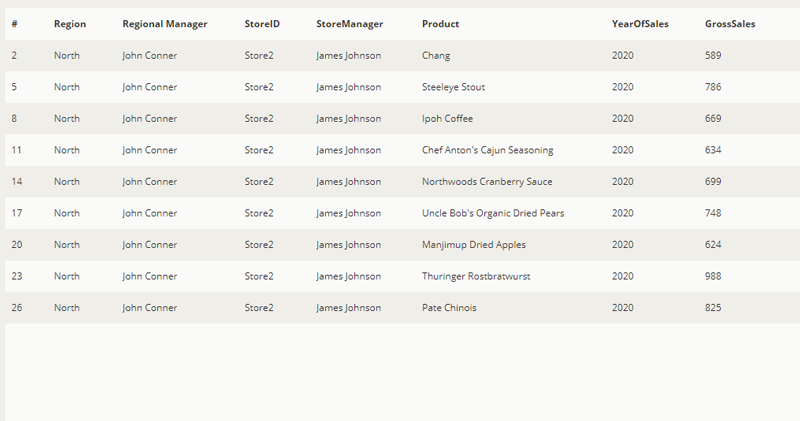Click the Steeleye Stout product cell
The image size is (800, 421).
coord(453,87)
